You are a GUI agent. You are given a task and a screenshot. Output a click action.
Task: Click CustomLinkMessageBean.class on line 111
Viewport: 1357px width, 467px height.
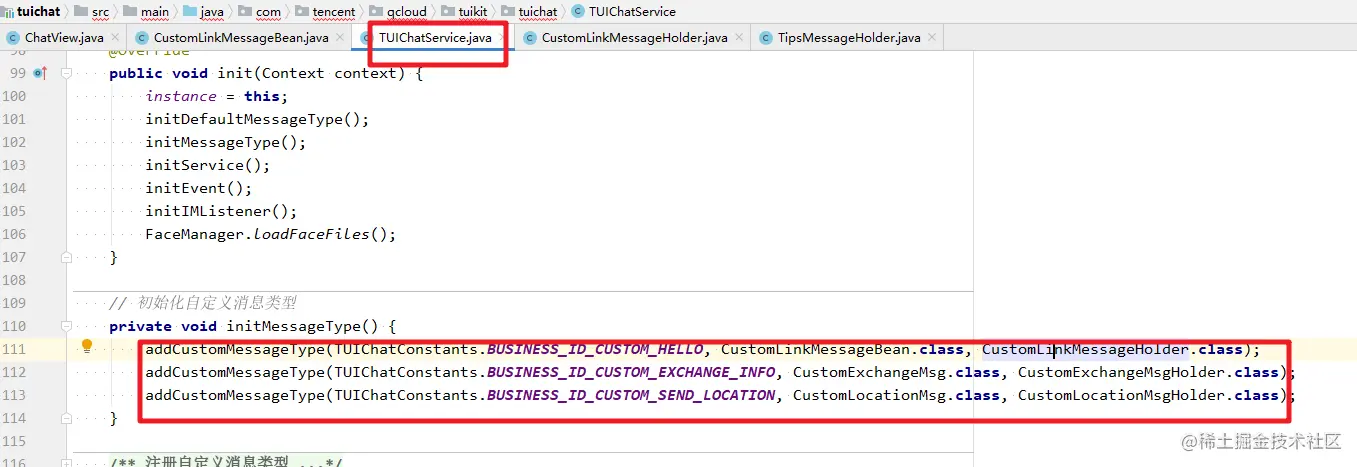843,349
